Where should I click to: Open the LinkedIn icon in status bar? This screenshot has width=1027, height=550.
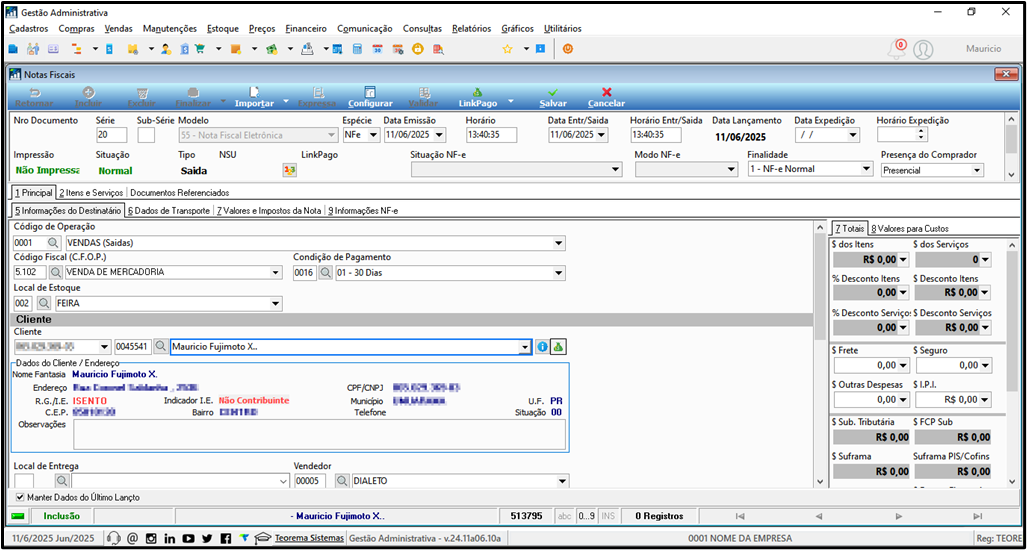click(170, 538)
